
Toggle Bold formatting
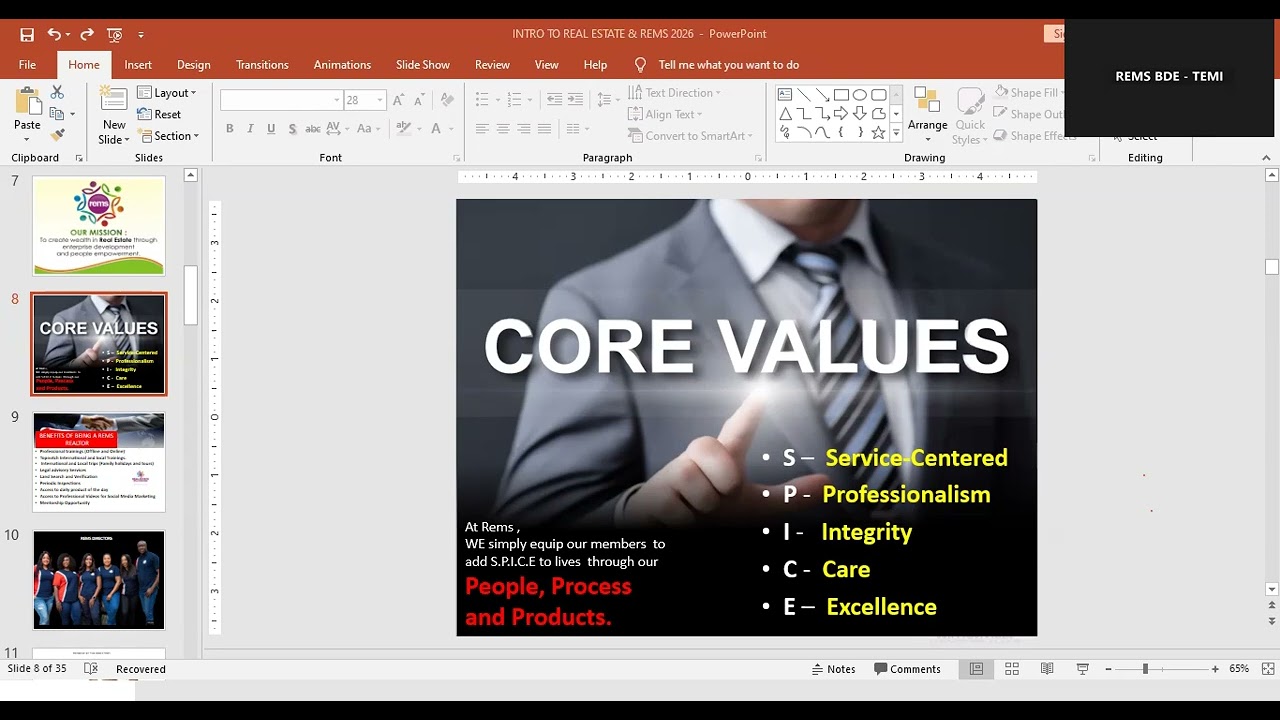pyautogui.click(x=229, y=129)
